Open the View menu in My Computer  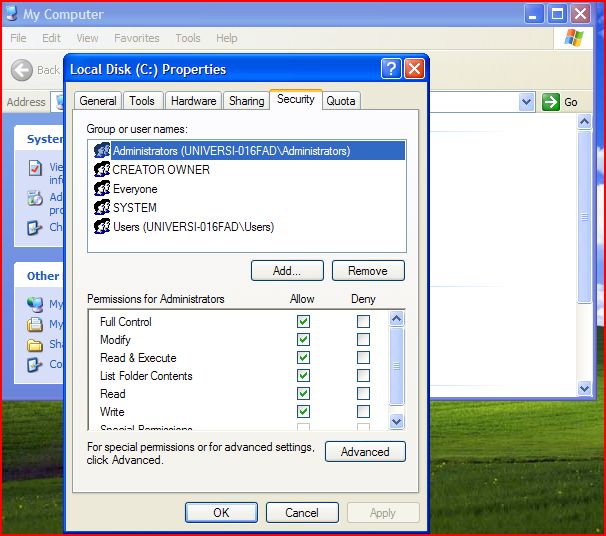[x=87, y=38]
